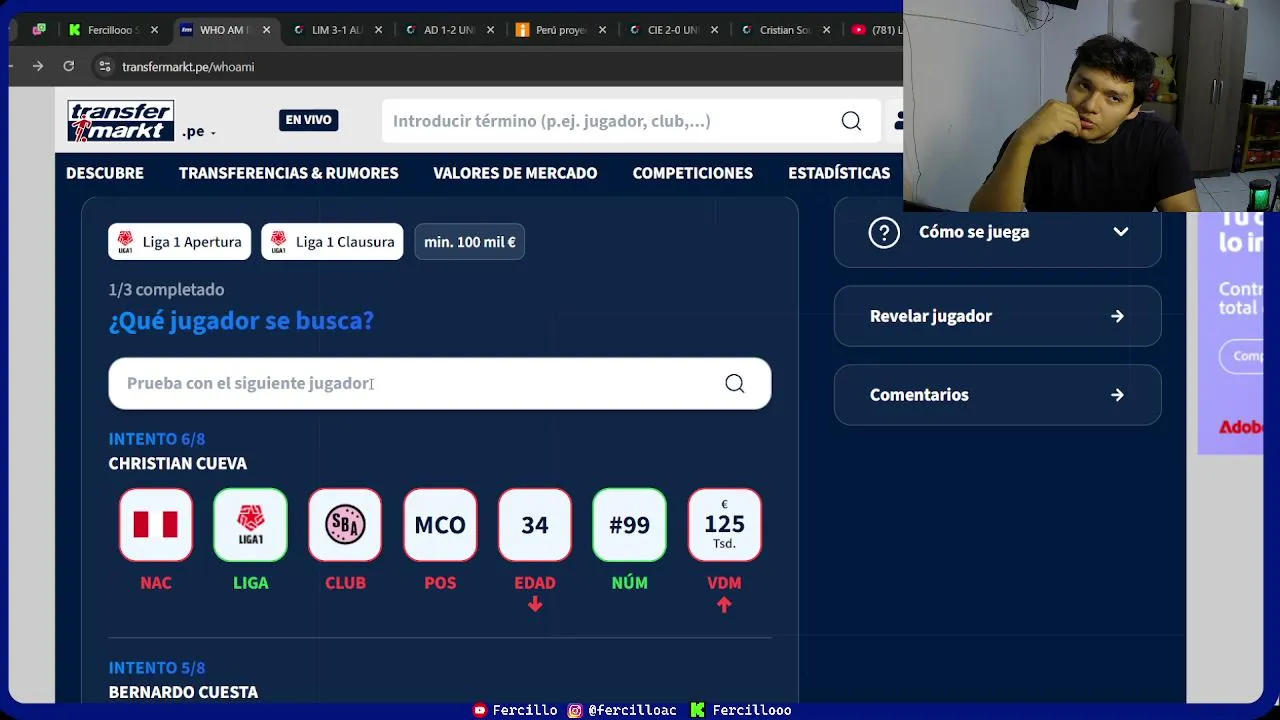Open the Comentarios panel
Image resolution: width=1280 pixels, height=720 pixels.
[998, 395]
